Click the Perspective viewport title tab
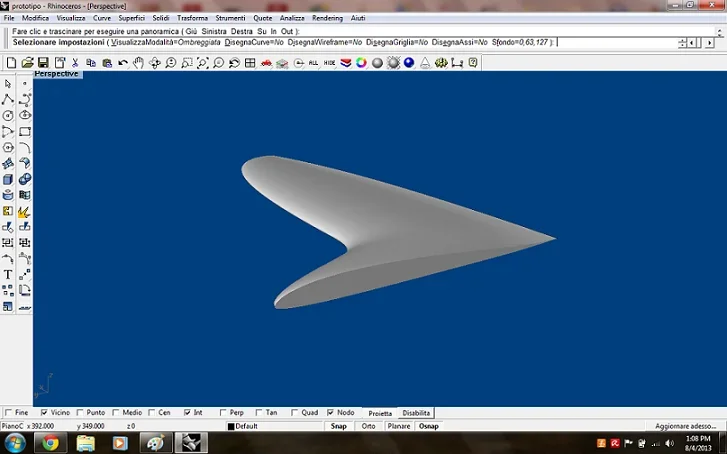 pyautogui.click(x=57, y=74)
